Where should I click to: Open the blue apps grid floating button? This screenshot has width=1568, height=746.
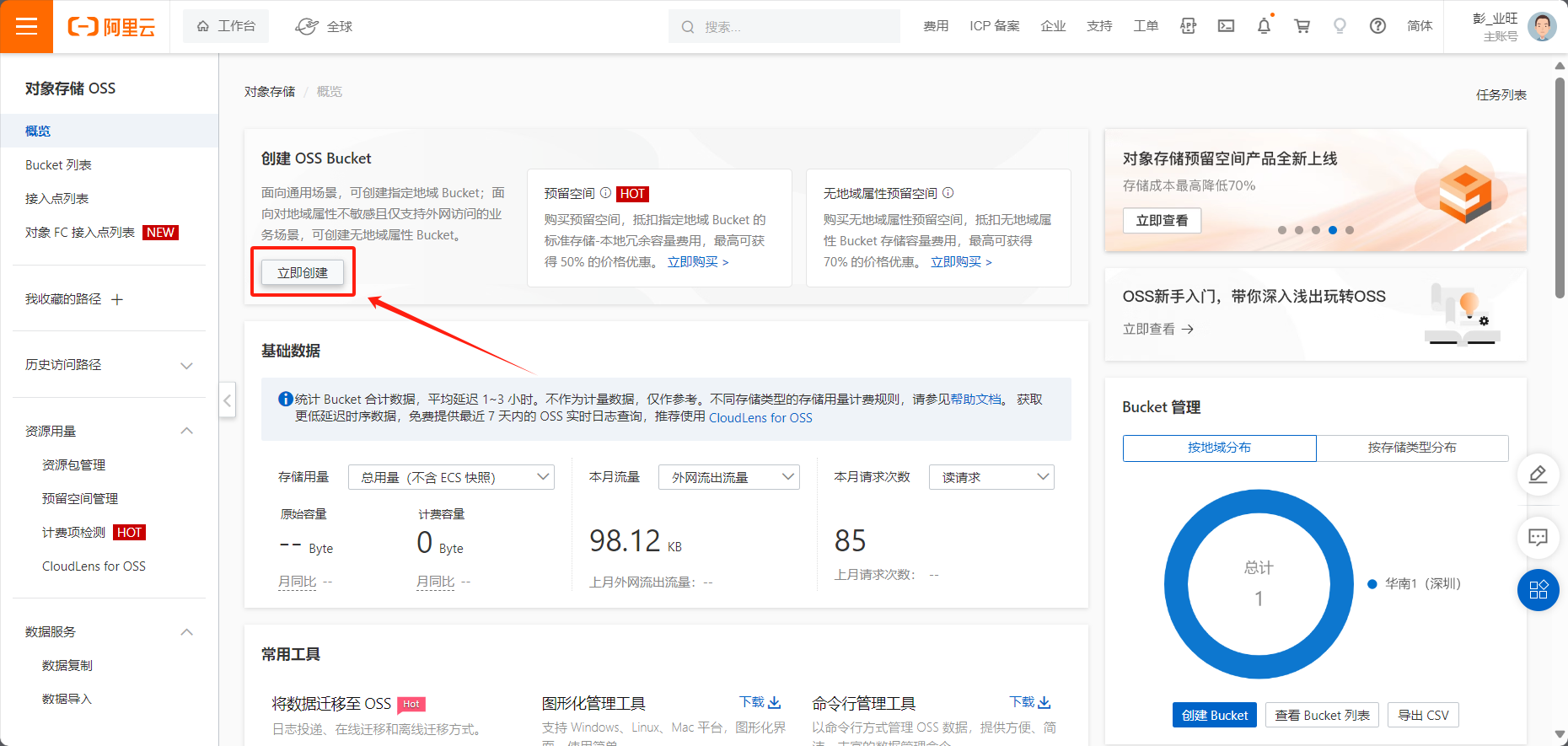click(1538, 590)
